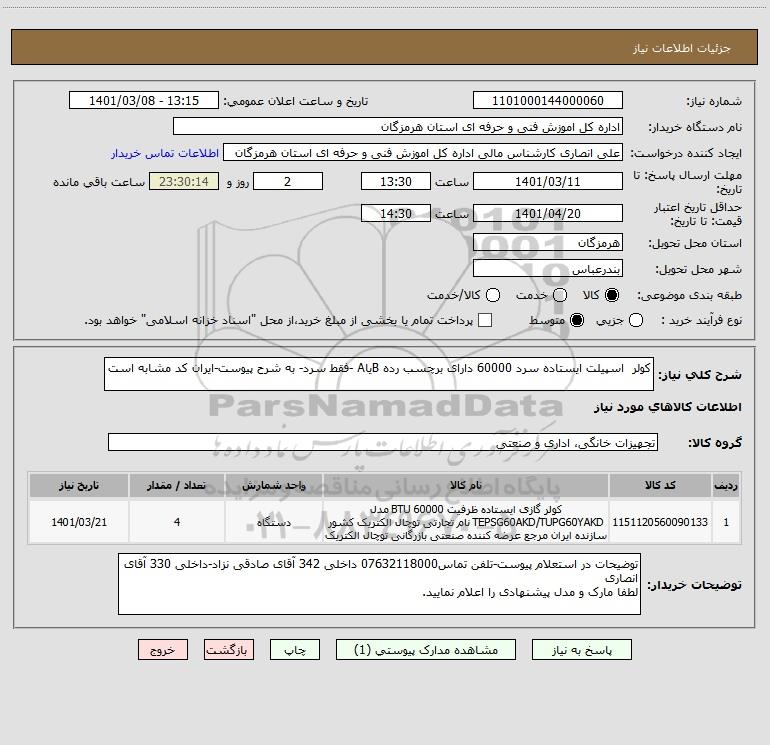The image size is (770, 745).
Task: Click the days remaining field showing 2
Action: [288, 181]
